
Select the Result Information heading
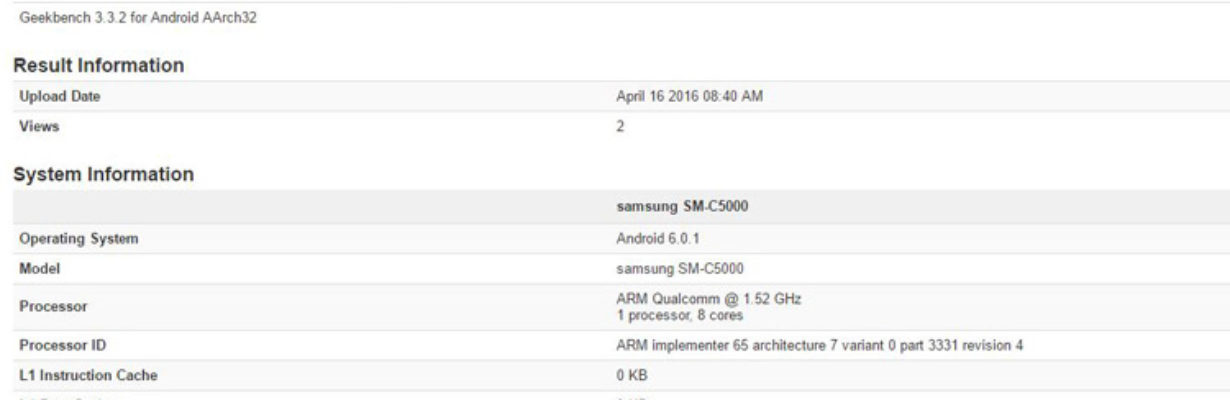(97, 65)
